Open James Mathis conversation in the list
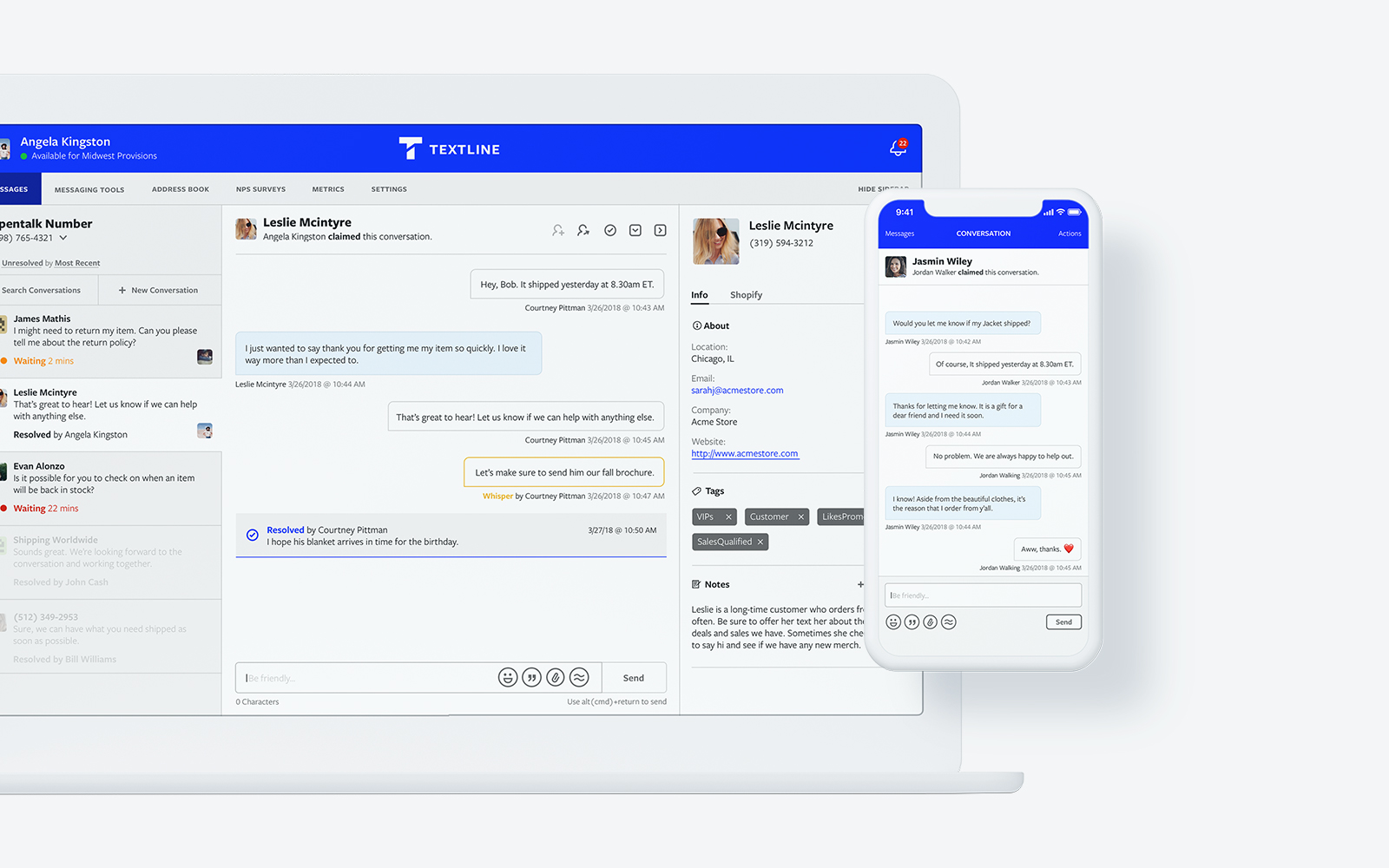 click(x=110, y=340)
